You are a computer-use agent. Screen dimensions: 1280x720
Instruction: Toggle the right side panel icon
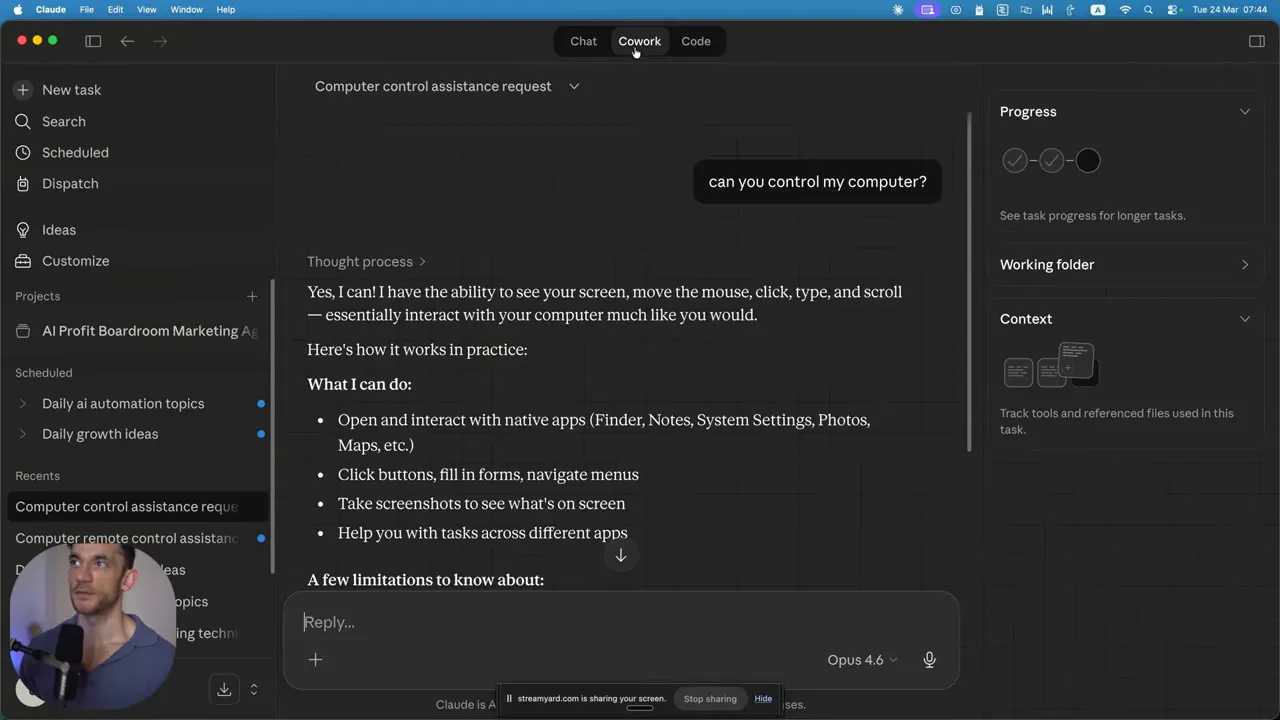(1257, 41)
